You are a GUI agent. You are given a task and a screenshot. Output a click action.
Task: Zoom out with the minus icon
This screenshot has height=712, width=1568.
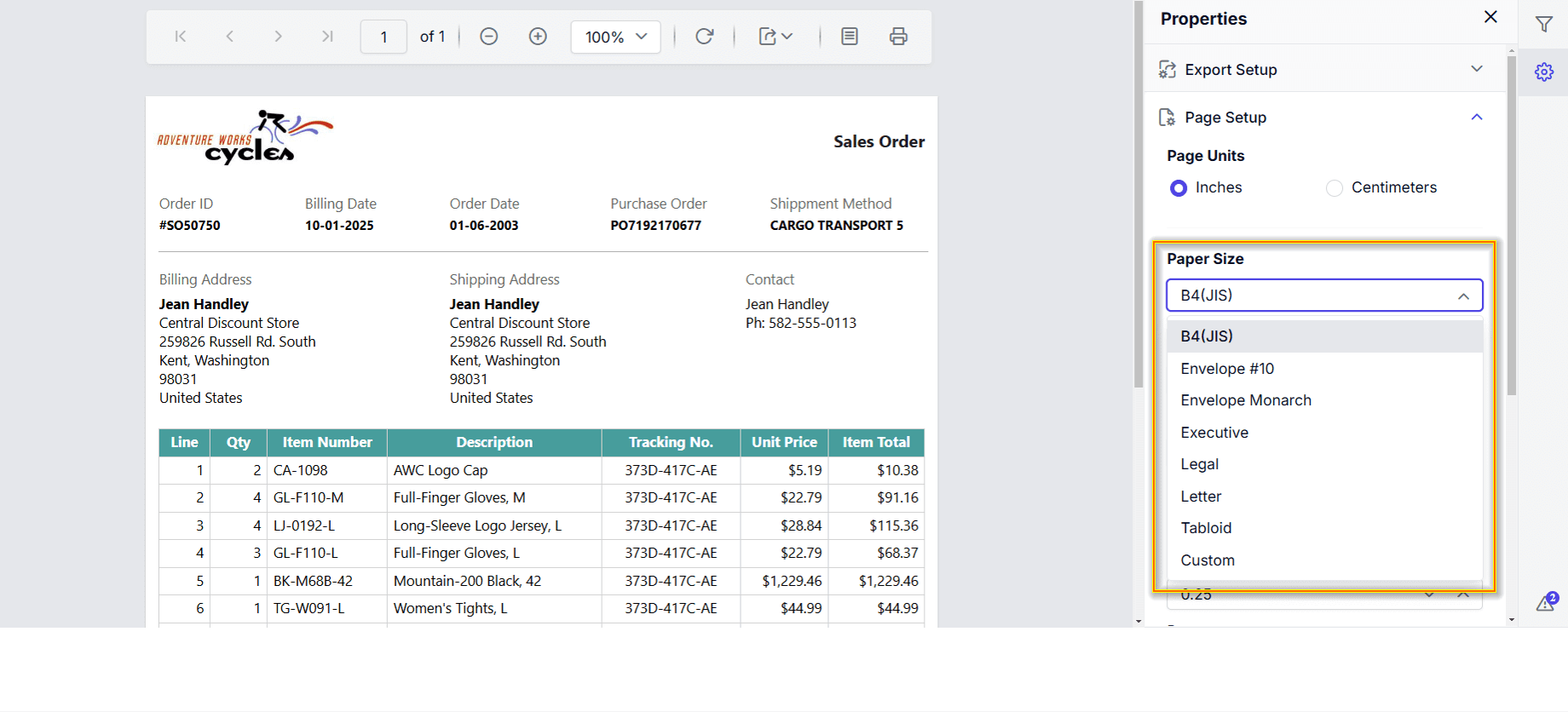tap(488, 37)
